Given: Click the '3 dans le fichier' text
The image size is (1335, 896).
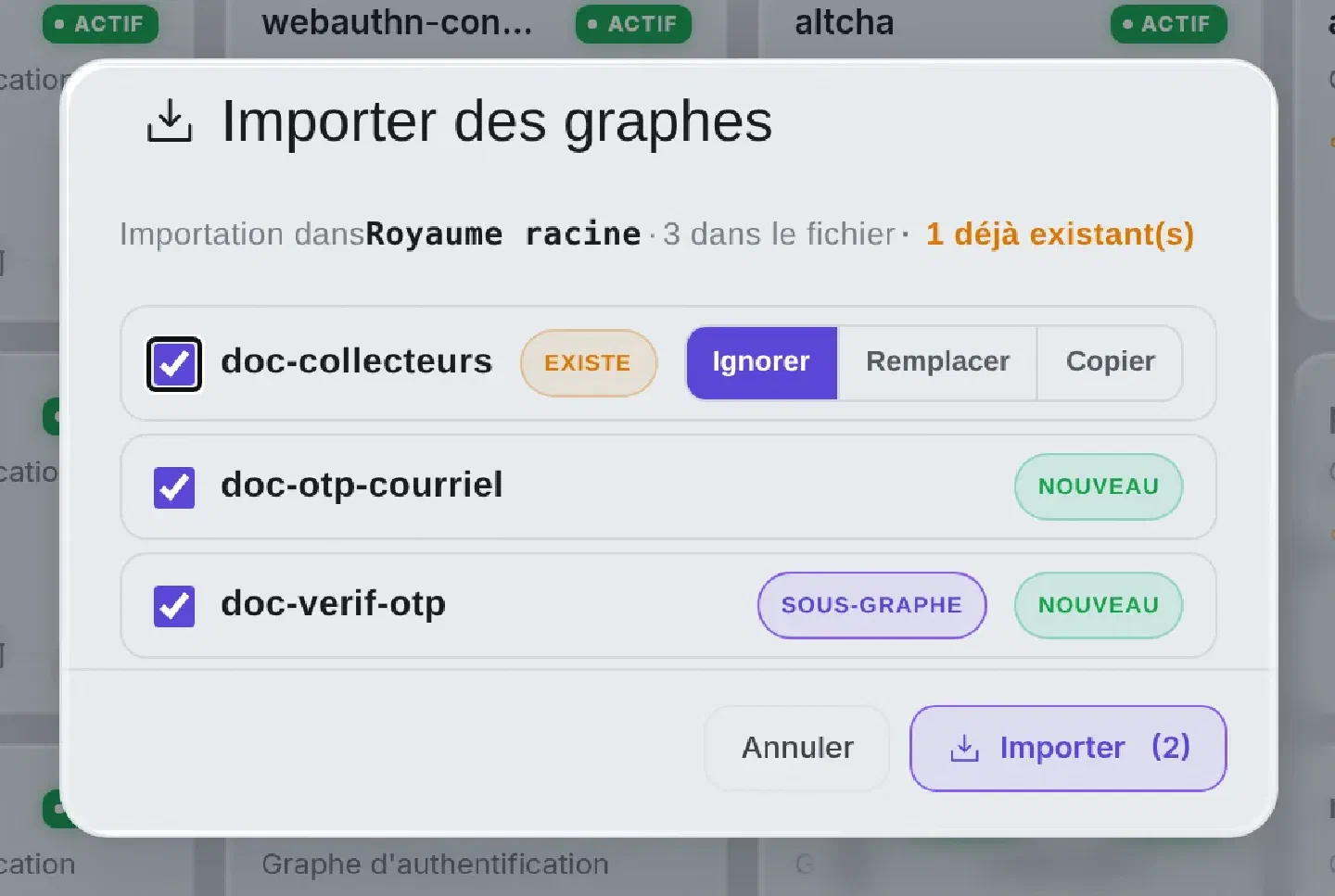Looking at the screenshot, I should pyautogui.click(x=779, y=234).
